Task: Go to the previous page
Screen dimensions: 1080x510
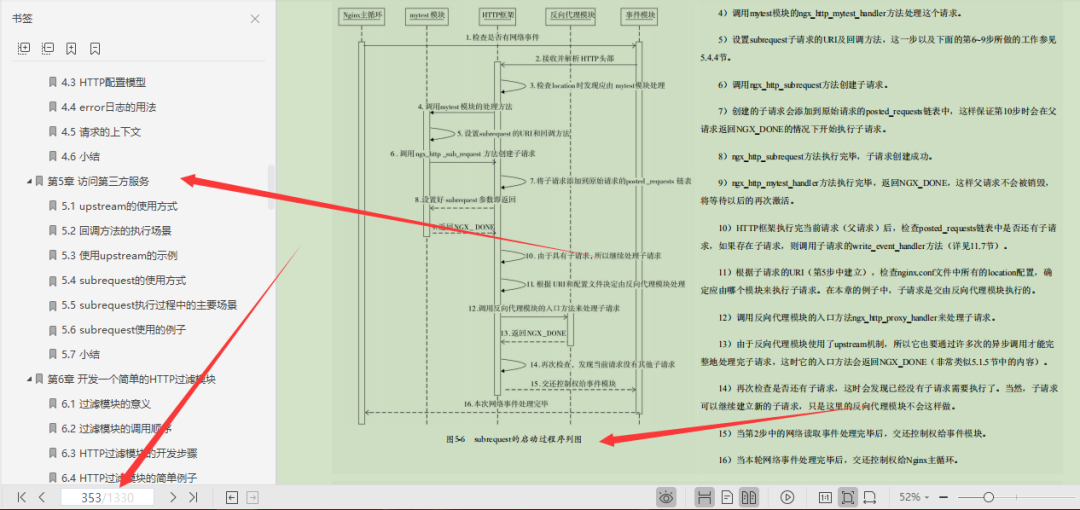Action: [41, 497]
